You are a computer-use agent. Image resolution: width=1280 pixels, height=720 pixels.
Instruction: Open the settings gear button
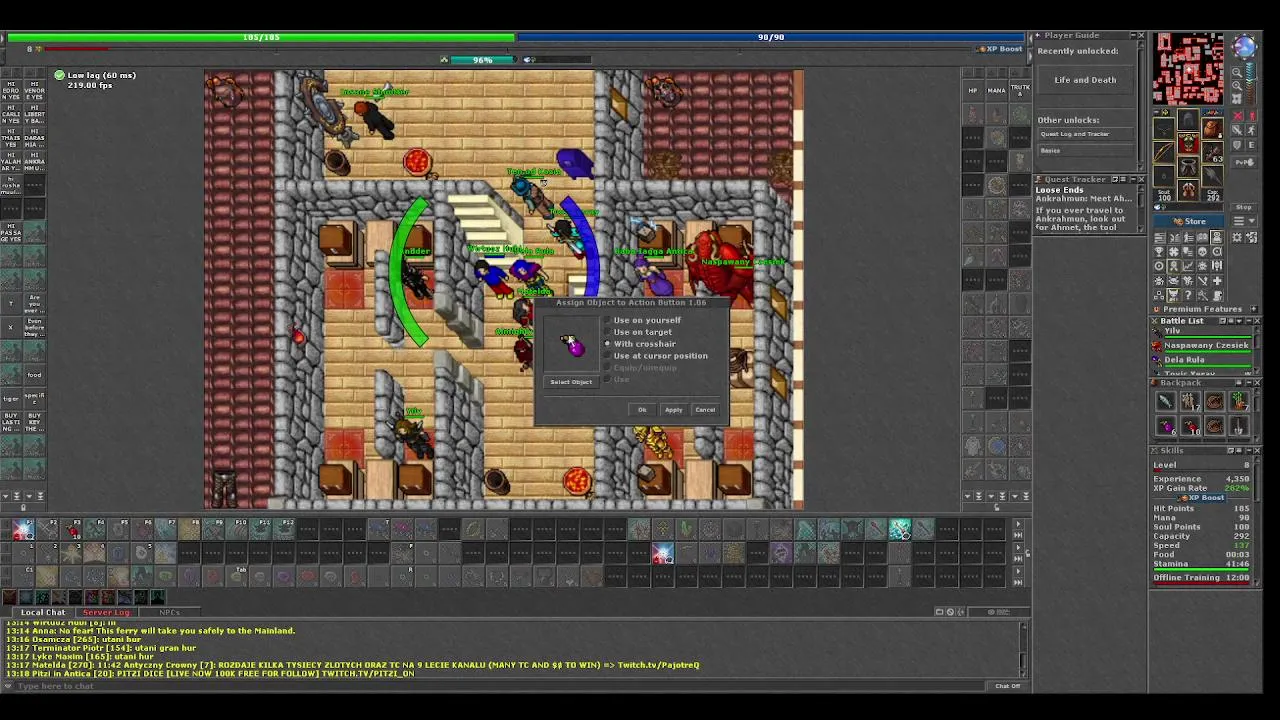[x=1237, y=237]
